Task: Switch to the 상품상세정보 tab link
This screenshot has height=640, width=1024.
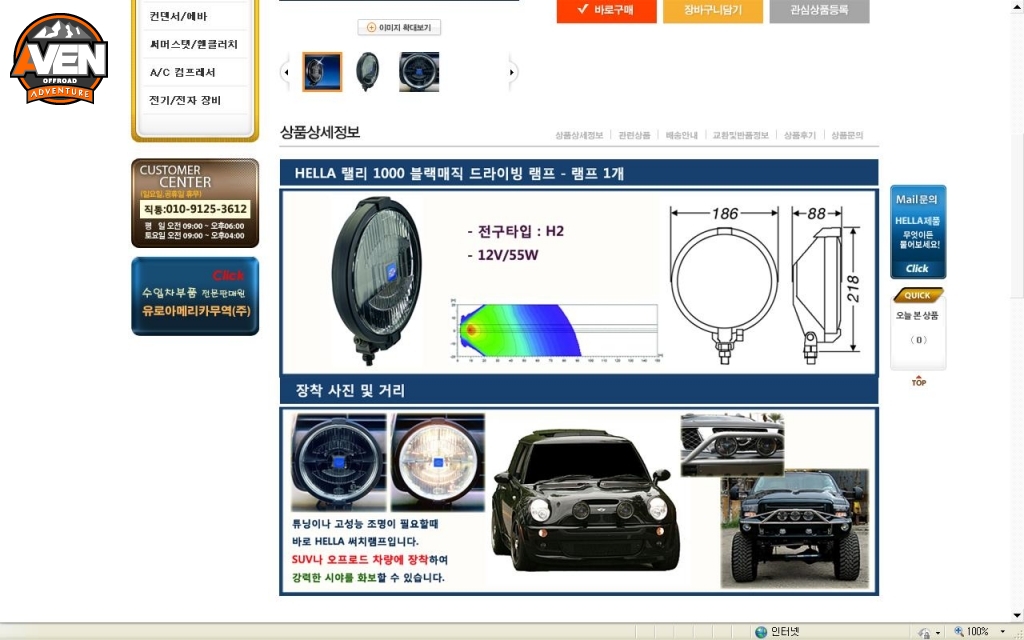Action: [x=579, y=135]
